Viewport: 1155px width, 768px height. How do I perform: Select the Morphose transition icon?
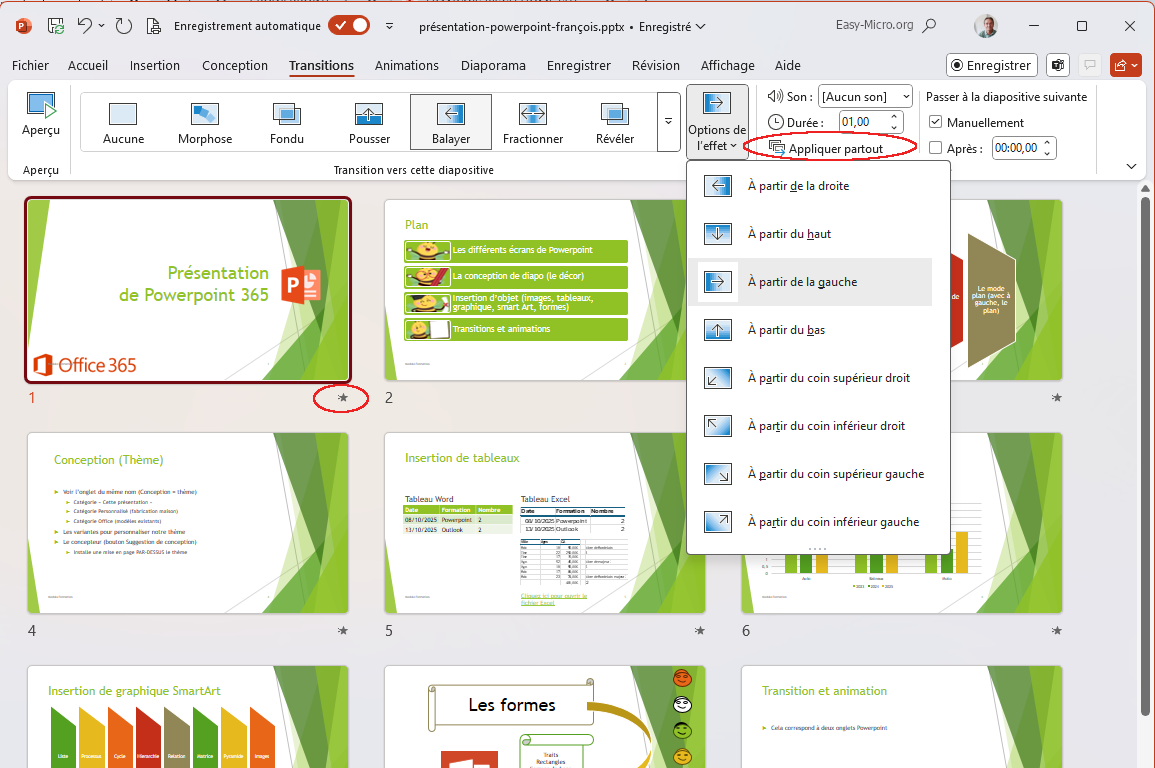[x=205, y=114]
